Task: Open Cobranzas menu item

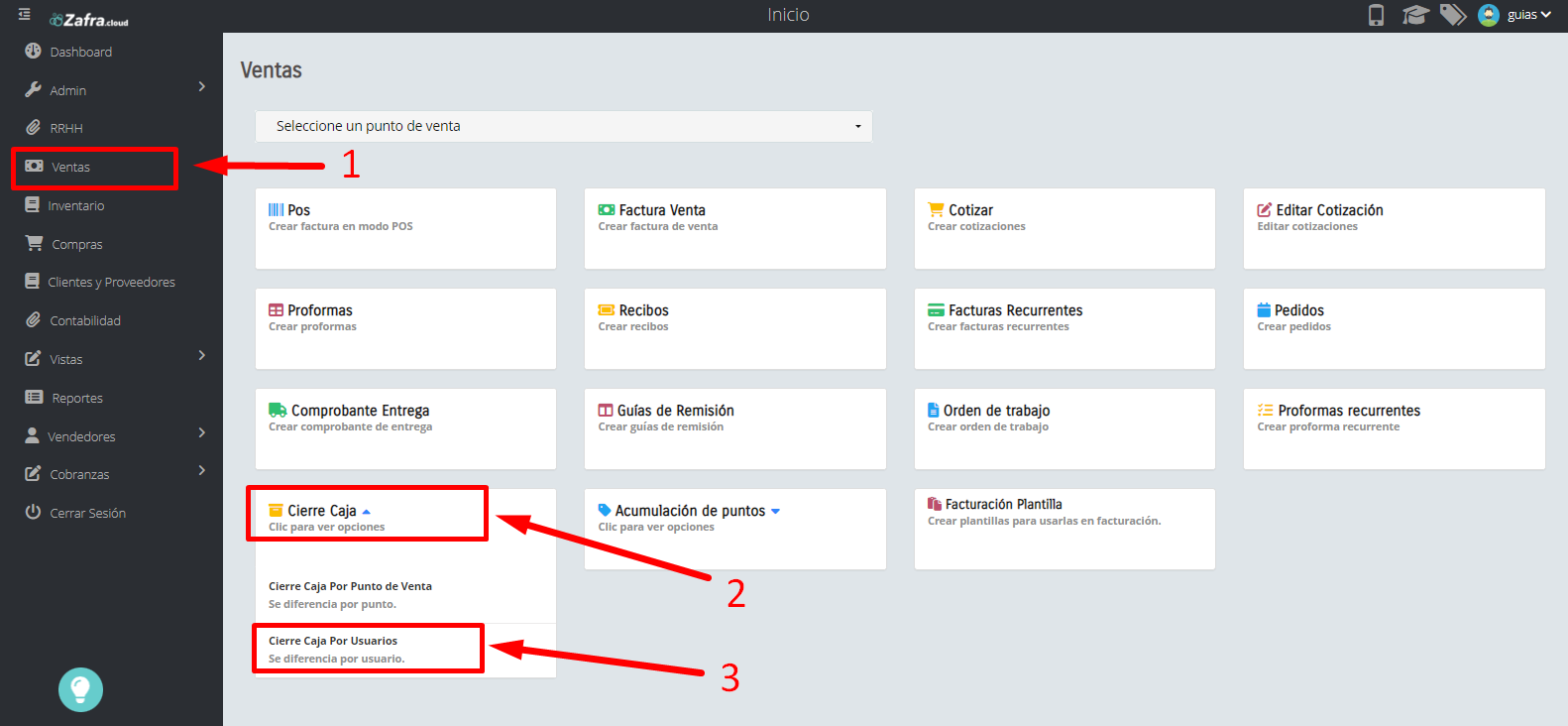Action: (79, 475)
